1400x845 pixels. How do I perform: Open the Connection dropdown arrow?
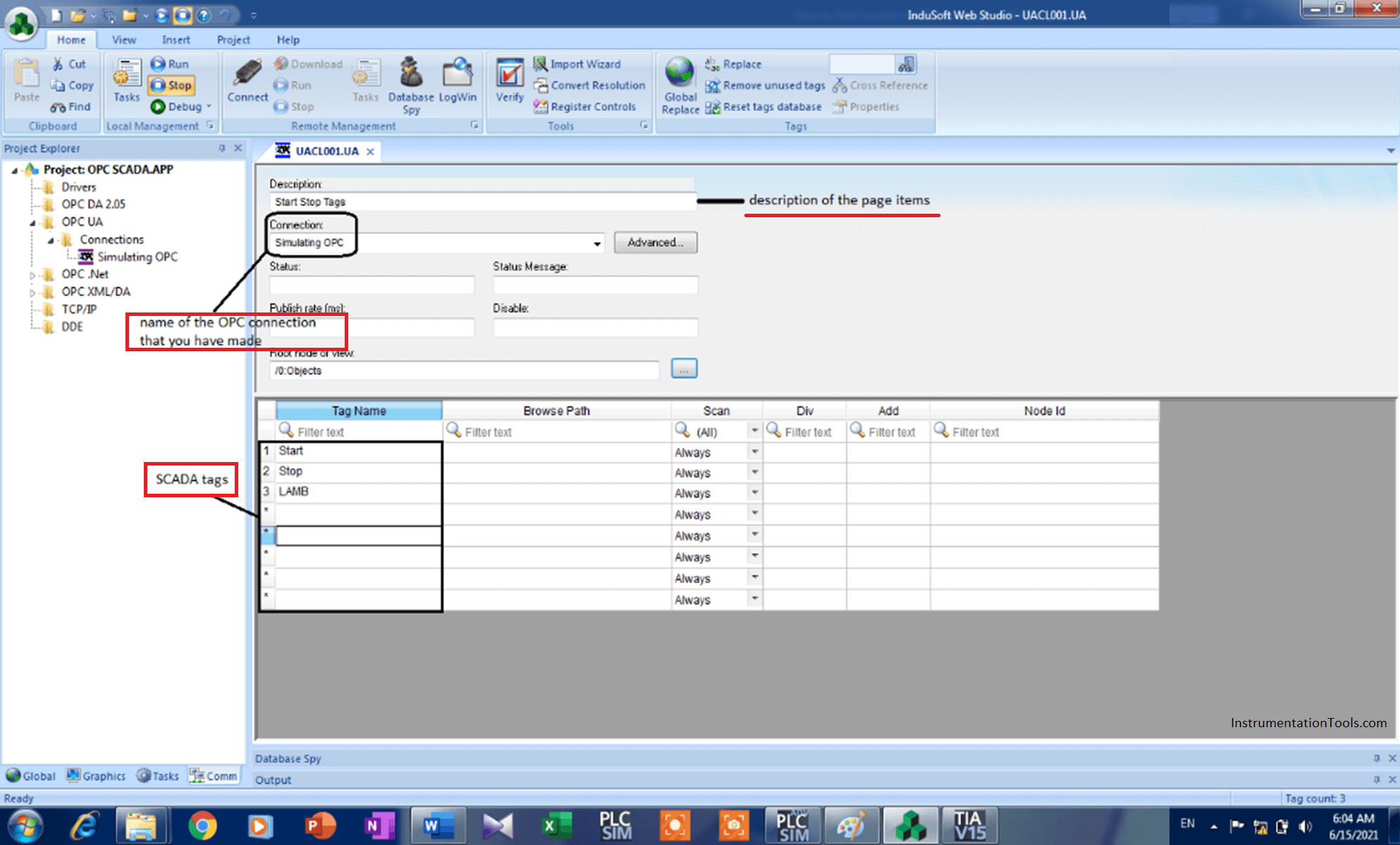click(597, 243)
